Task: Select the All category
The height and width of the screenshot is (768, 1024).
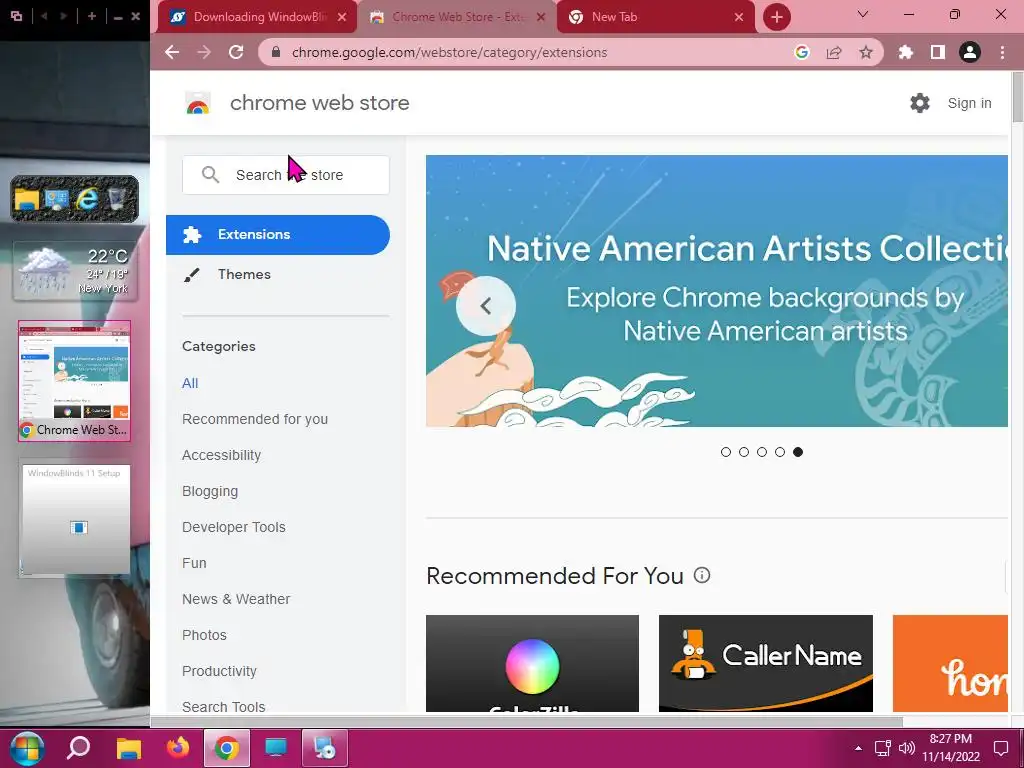Action: point(190,383)
